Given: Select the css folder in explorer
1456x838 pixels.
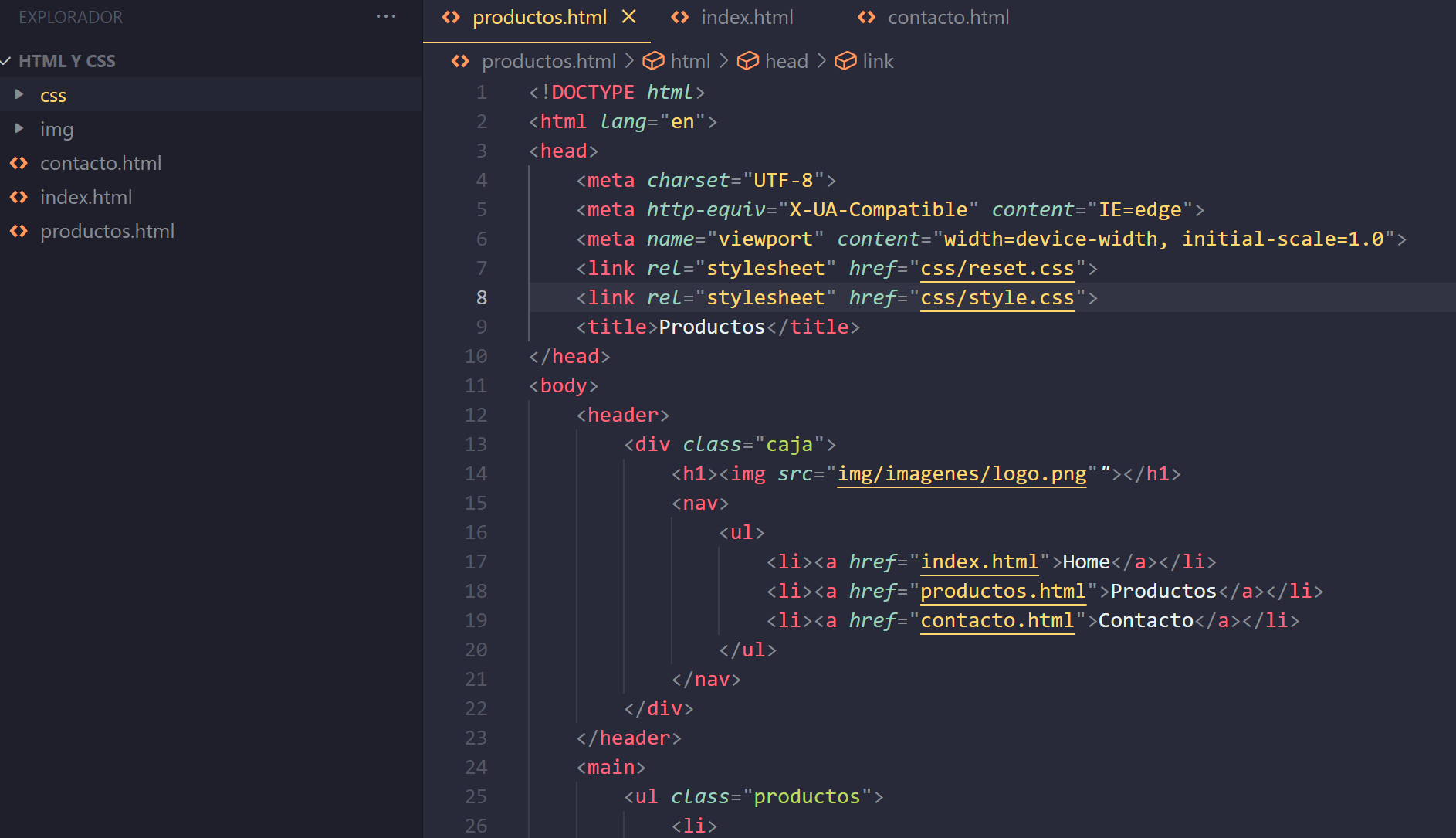Looking at the screenshot, I should point(53,96).
